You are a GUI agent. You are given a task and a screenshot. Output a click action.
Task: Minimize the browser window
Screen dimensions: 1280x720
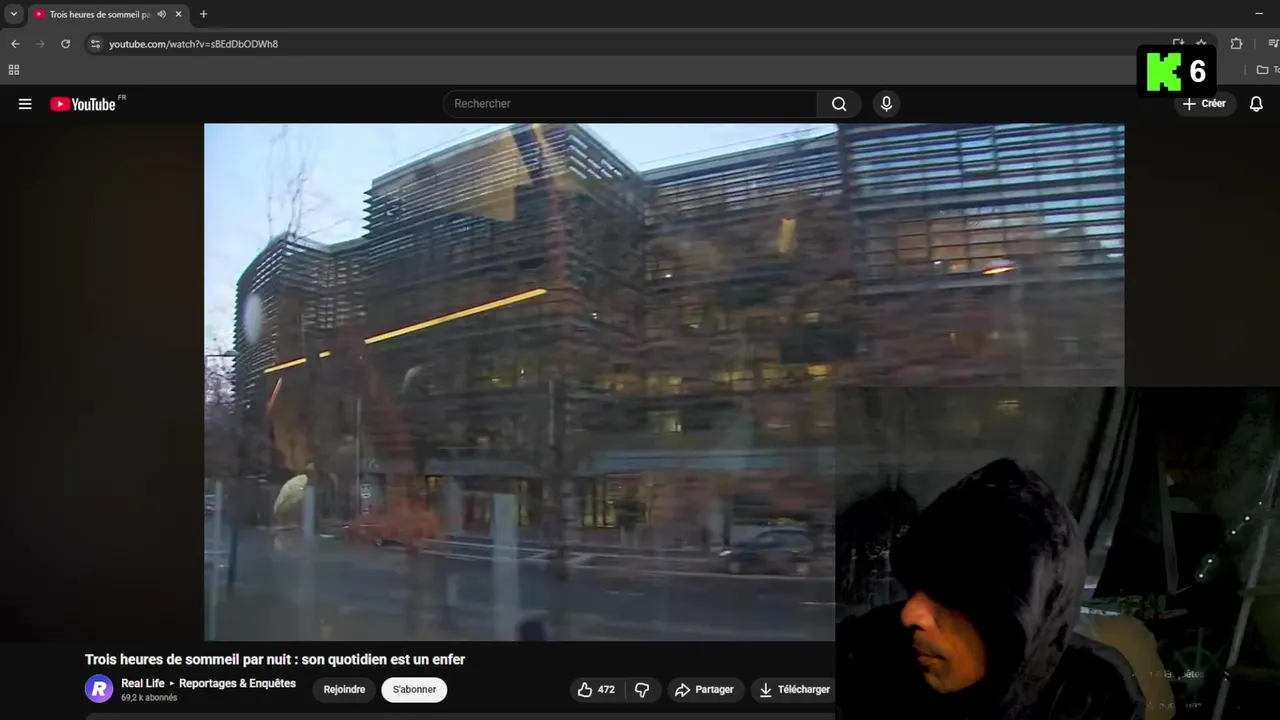click(x=1258, y=14)
